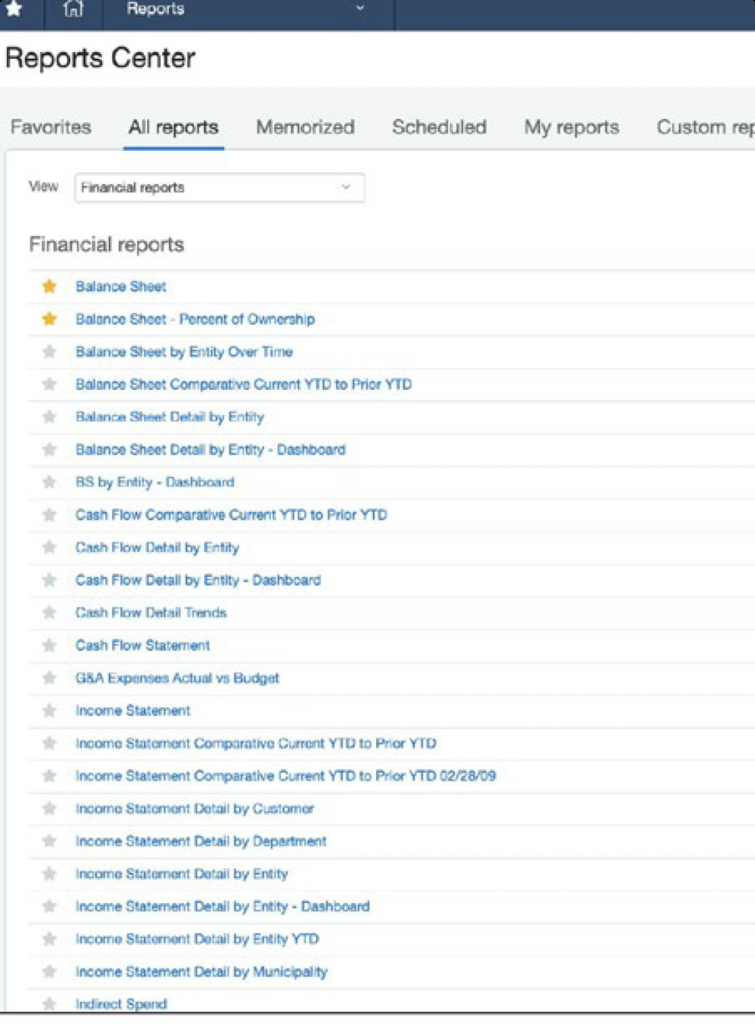Click the favorites star icon in top bar

(13, 8)
